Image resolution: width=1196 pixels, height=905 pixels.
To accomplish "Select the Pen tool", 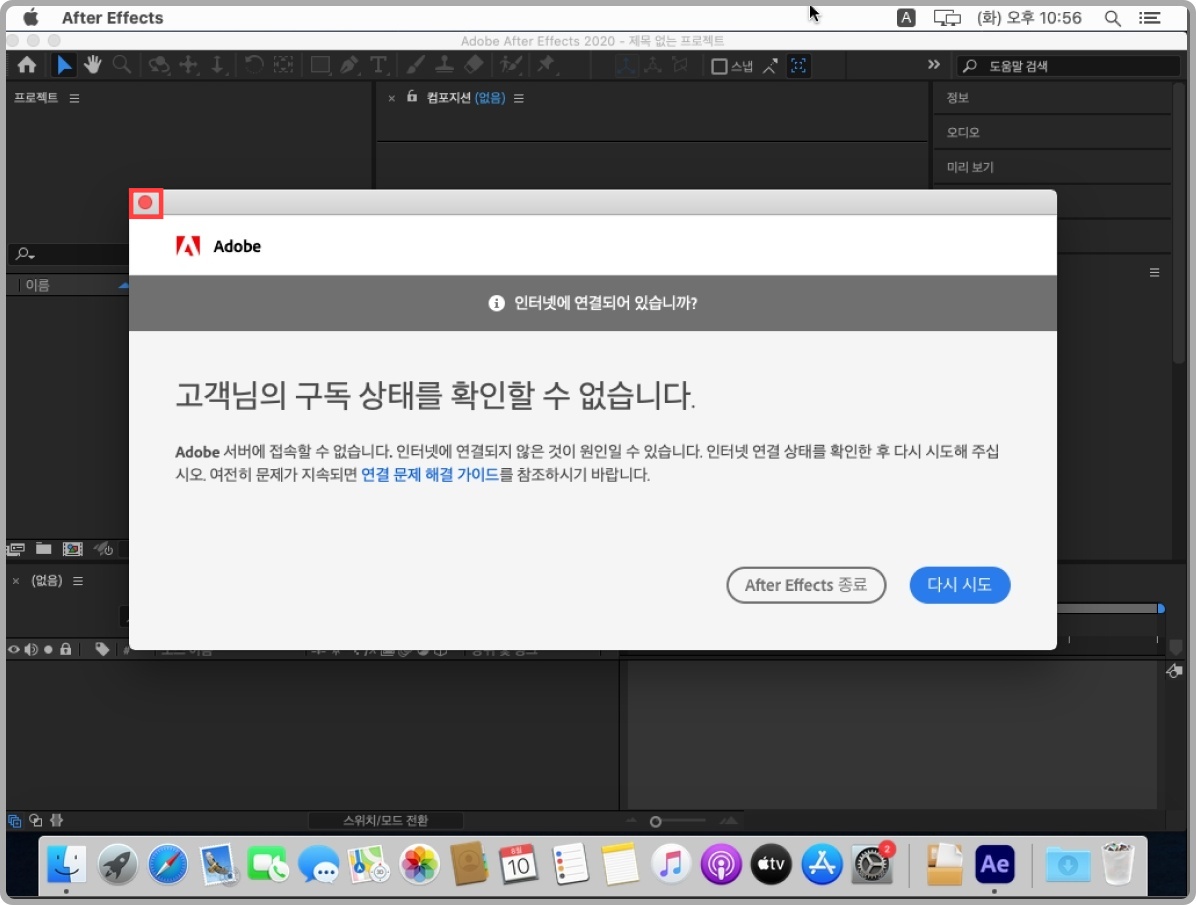I will click(x=349, y=64).
